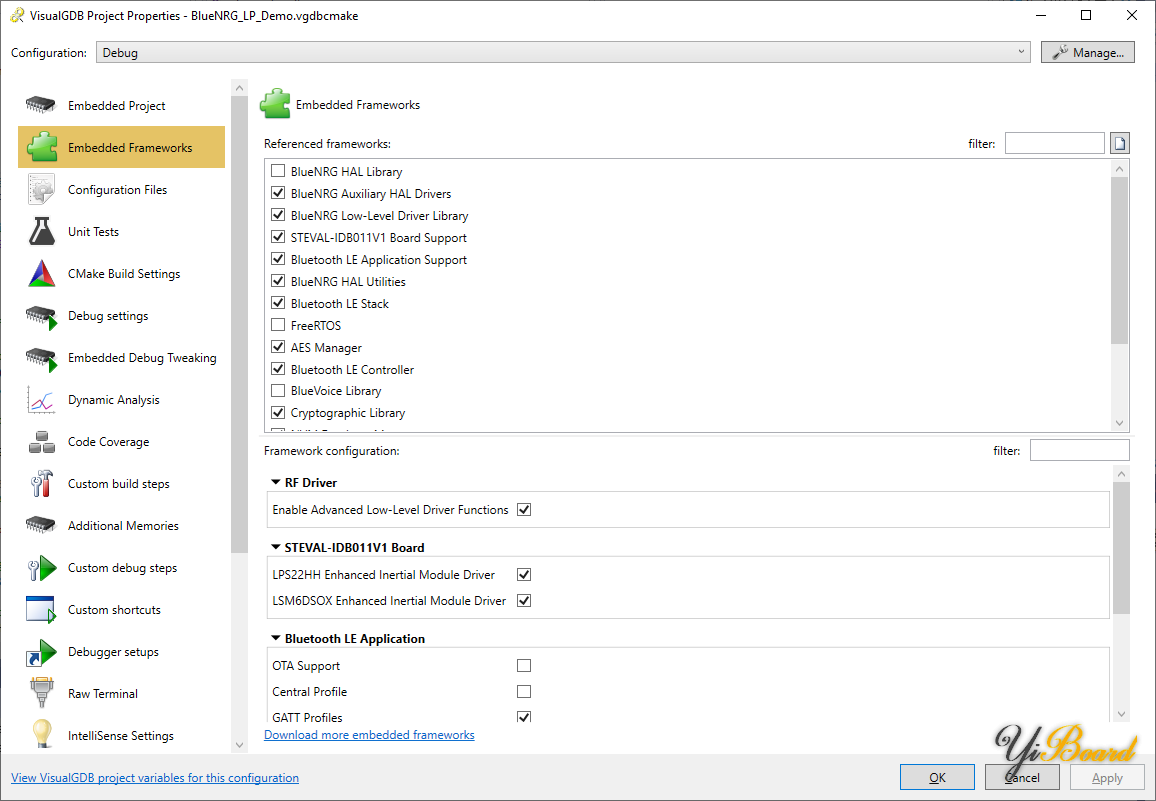
Task: Toggle LPS22HH Enhanced Inertial Module Driver
Action: [524, 575]
